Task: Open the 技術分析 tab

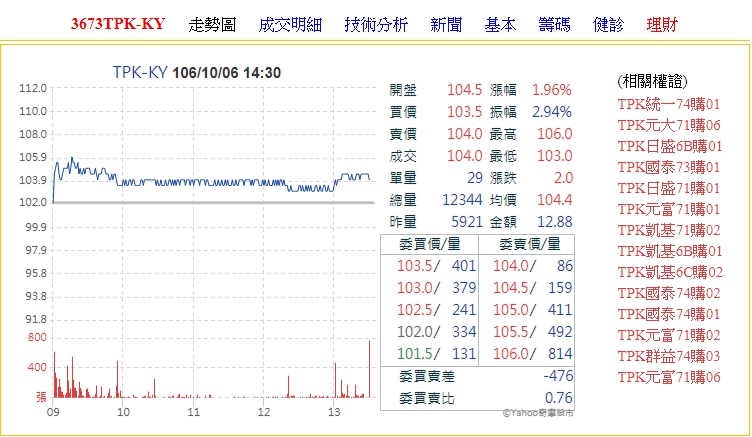Action: pyautogui.click(x=376, y=24)
